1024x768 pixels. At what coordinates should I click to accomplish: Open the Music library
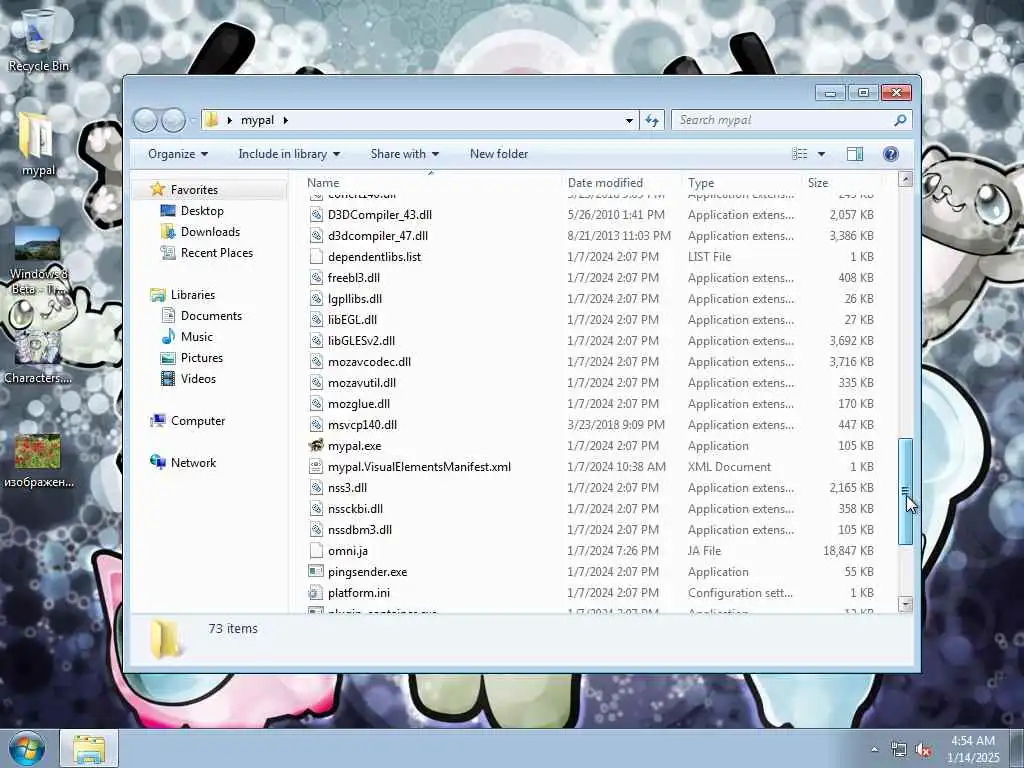pos(197,337)
